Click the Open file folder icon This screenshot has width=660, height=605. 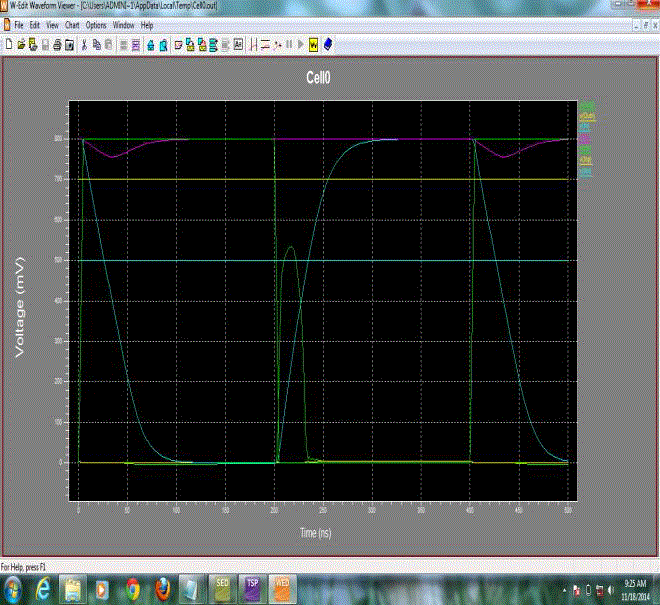[21, 44]
